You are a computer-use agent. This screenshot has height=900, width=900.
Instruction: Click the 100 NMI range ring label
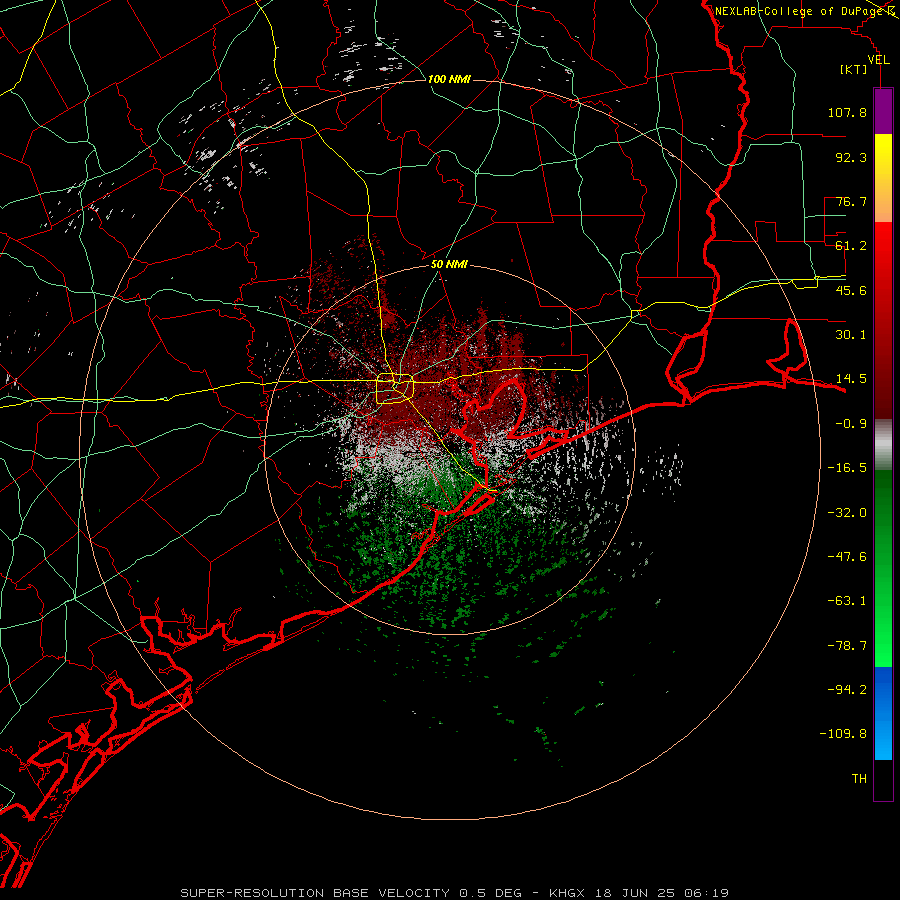pyautogui.click(x=449, y=79)
